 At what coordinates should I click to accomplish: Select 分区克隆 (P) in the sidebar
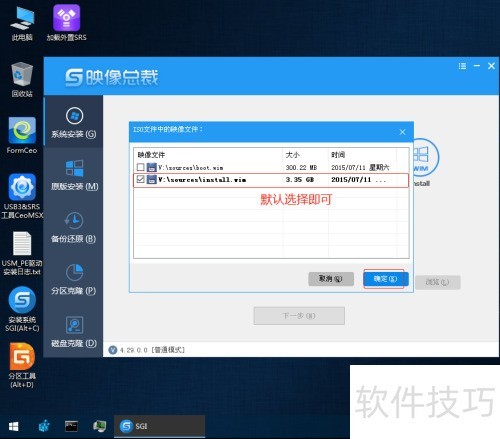click(74, 279)
